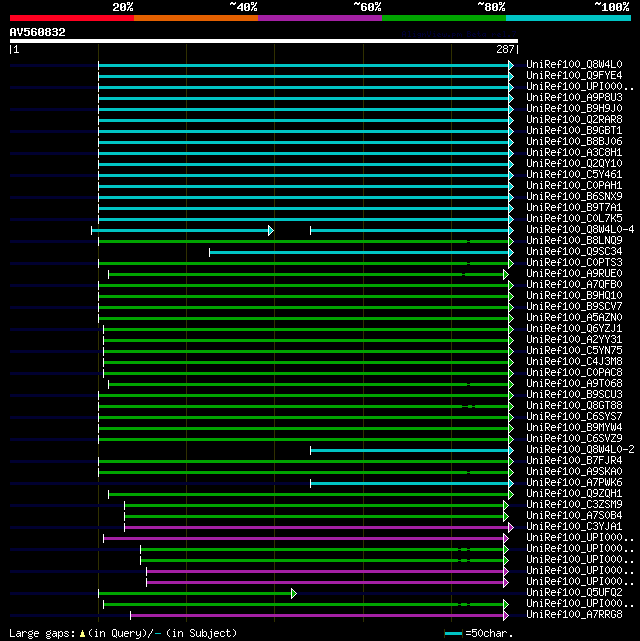
Task: Select the UniRef100_A9SKA0 label
Action: [574, 471]
